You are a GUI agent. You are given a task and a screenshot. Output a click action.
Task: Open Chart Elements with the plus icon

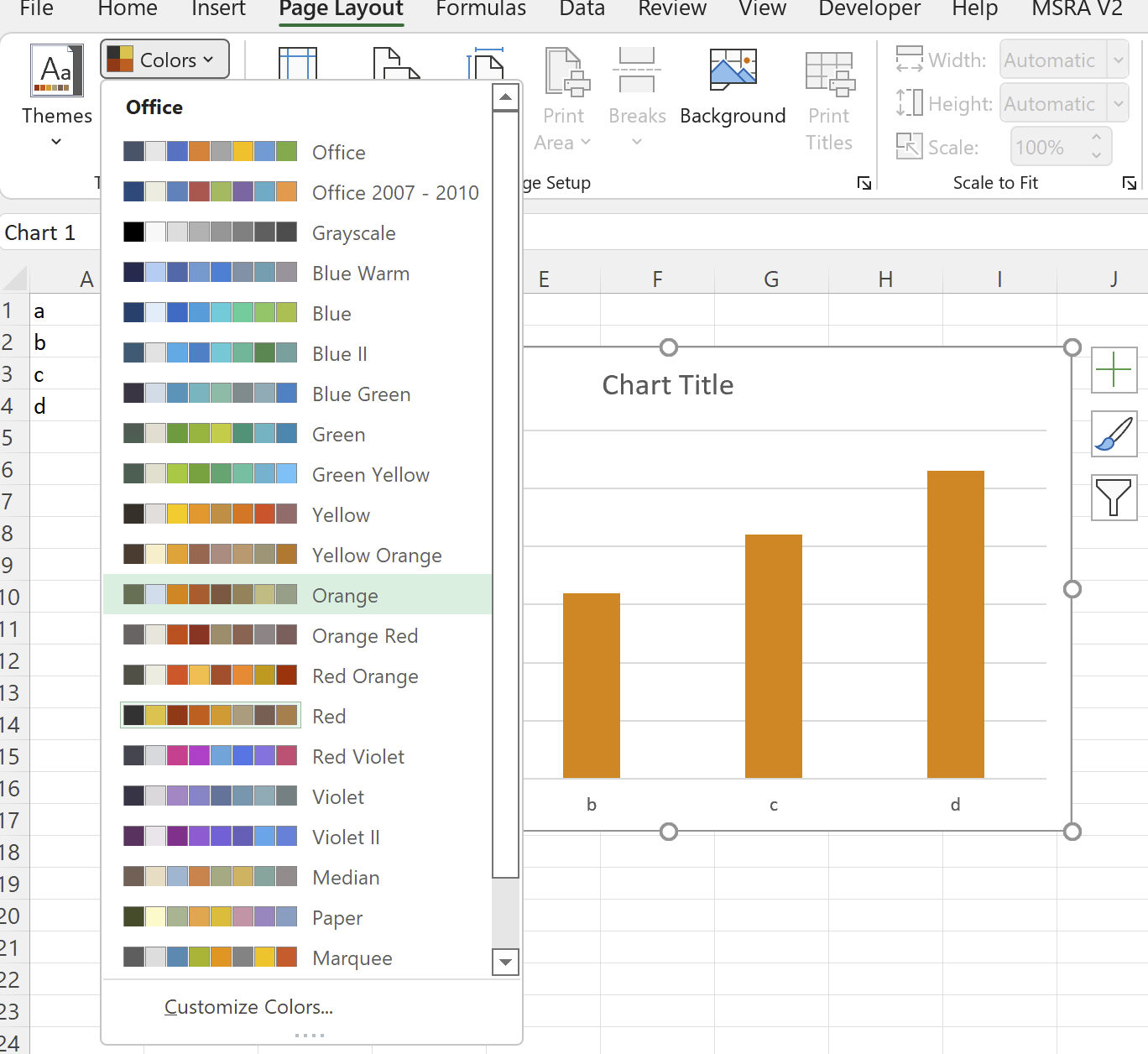tap(1114, 370)
